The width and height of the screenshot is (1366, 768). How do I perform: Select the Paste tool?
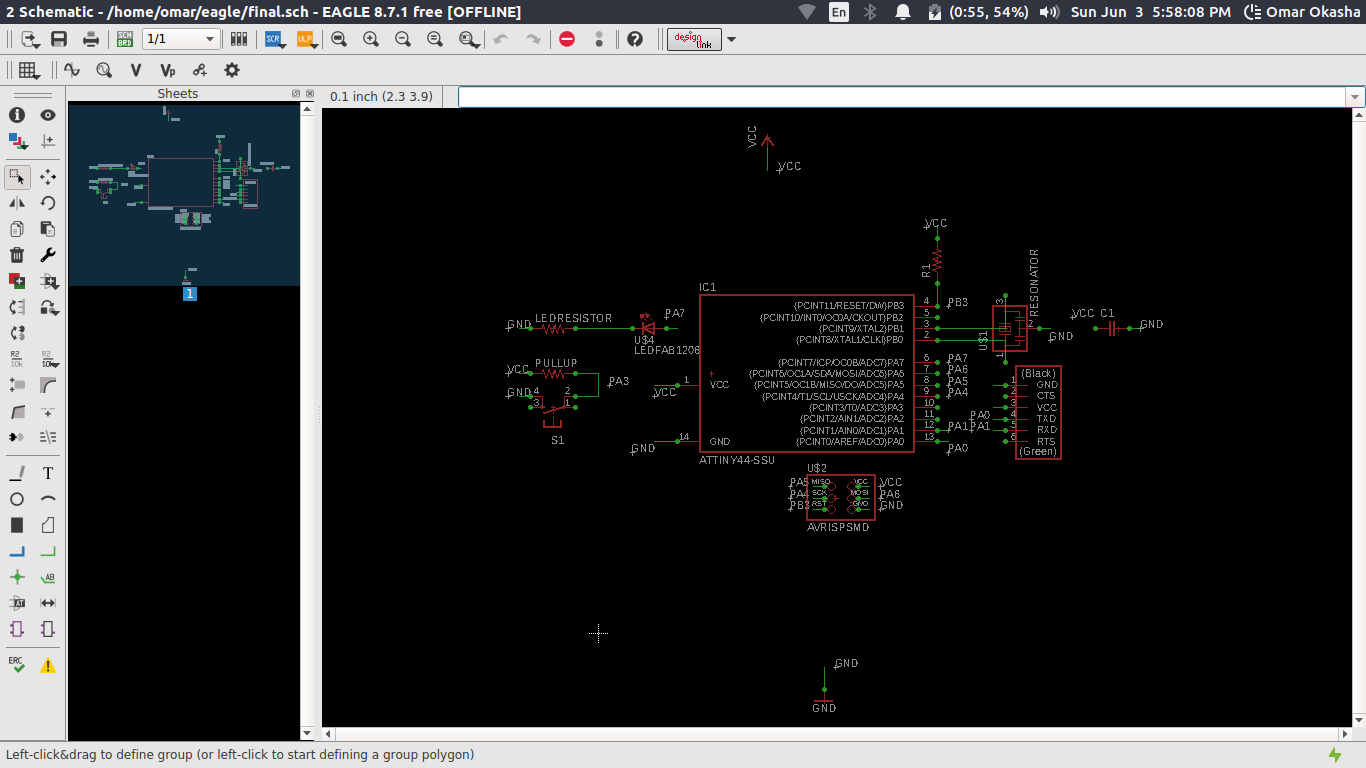(48, 229)
